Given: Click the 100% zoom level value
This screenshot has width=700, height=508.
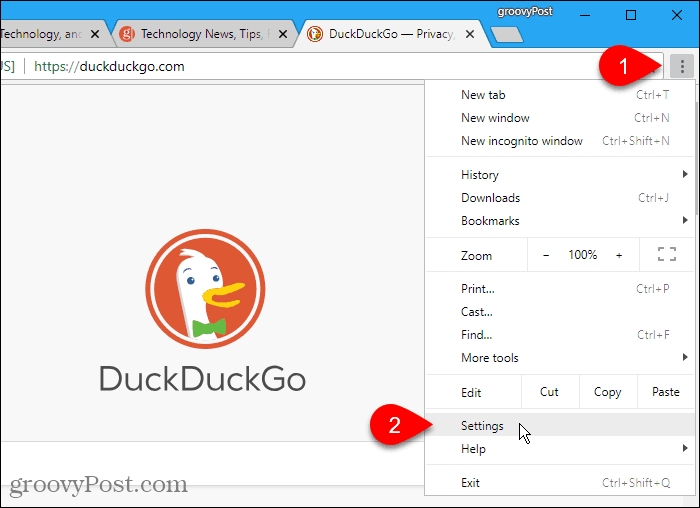Looking at the screenshot, I should pos(583,255).
